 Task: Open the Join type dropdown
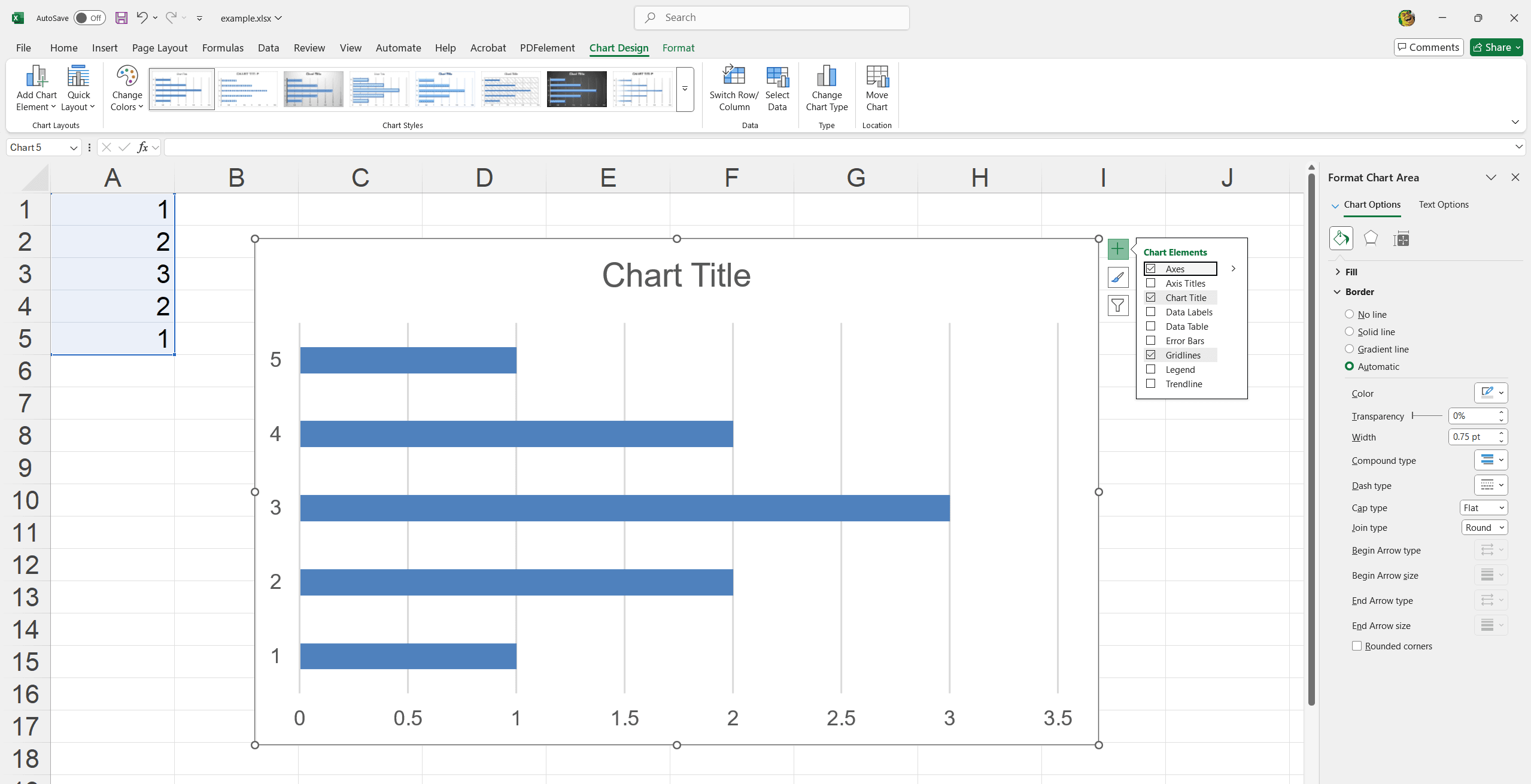[x=1484, y=527]
